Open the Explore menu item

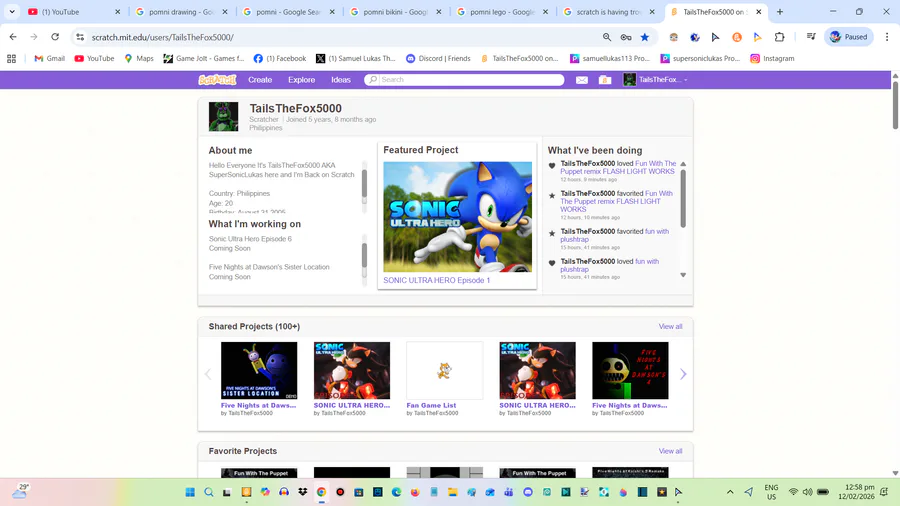coord(301,80)
